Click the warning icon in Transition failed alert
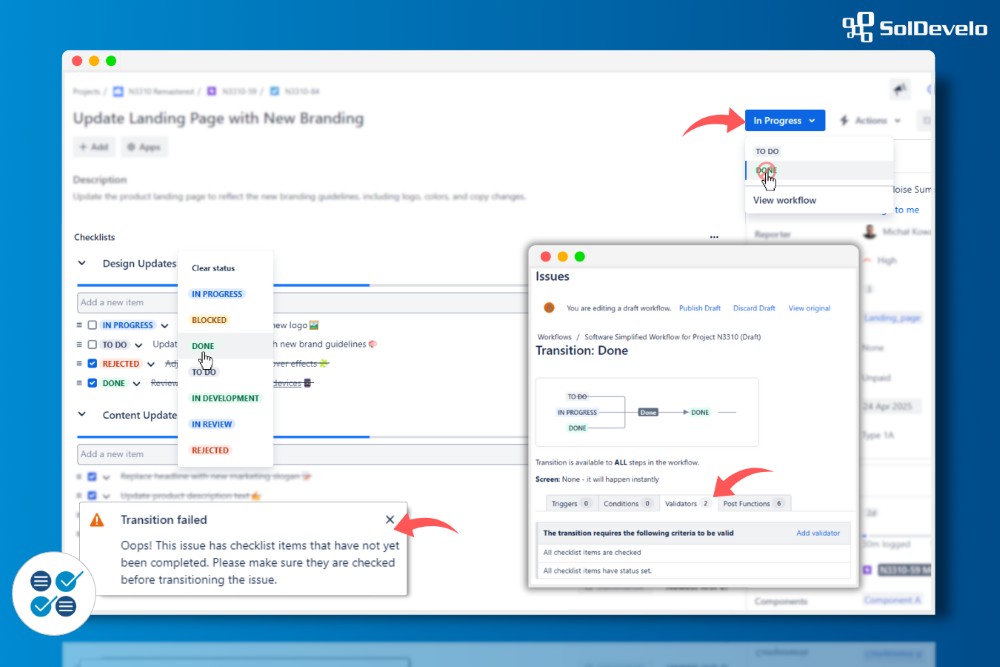The height and width of the screenshot is (667, 1000). coord(97,520)
